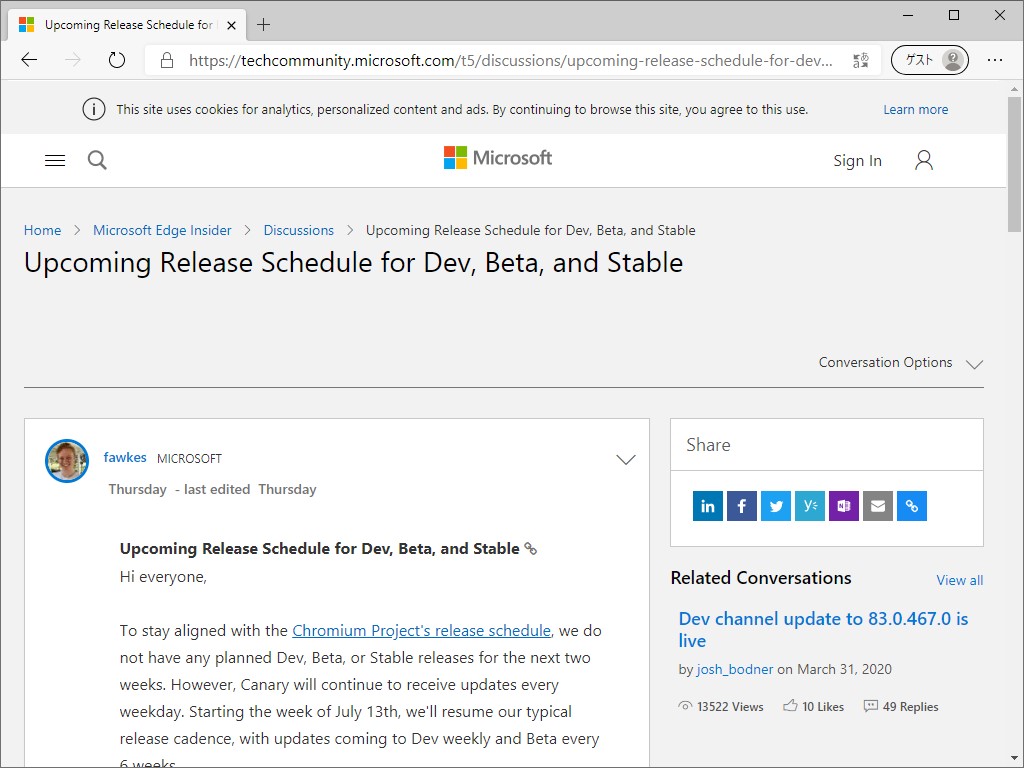1024x768 pixels.
Task: Open the guest profile account dropdown
Action: [x=929, y=60]
